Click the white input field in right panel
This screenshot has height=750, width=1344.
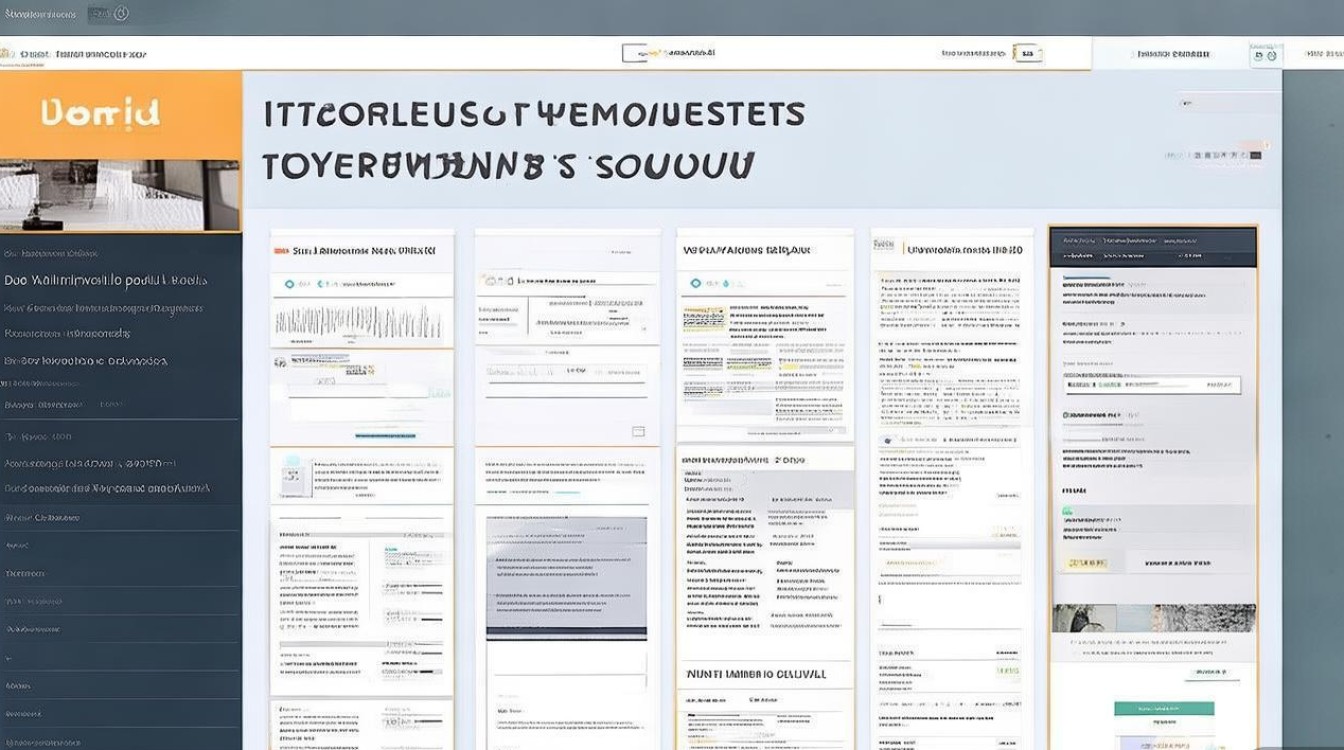(1152, 385)
